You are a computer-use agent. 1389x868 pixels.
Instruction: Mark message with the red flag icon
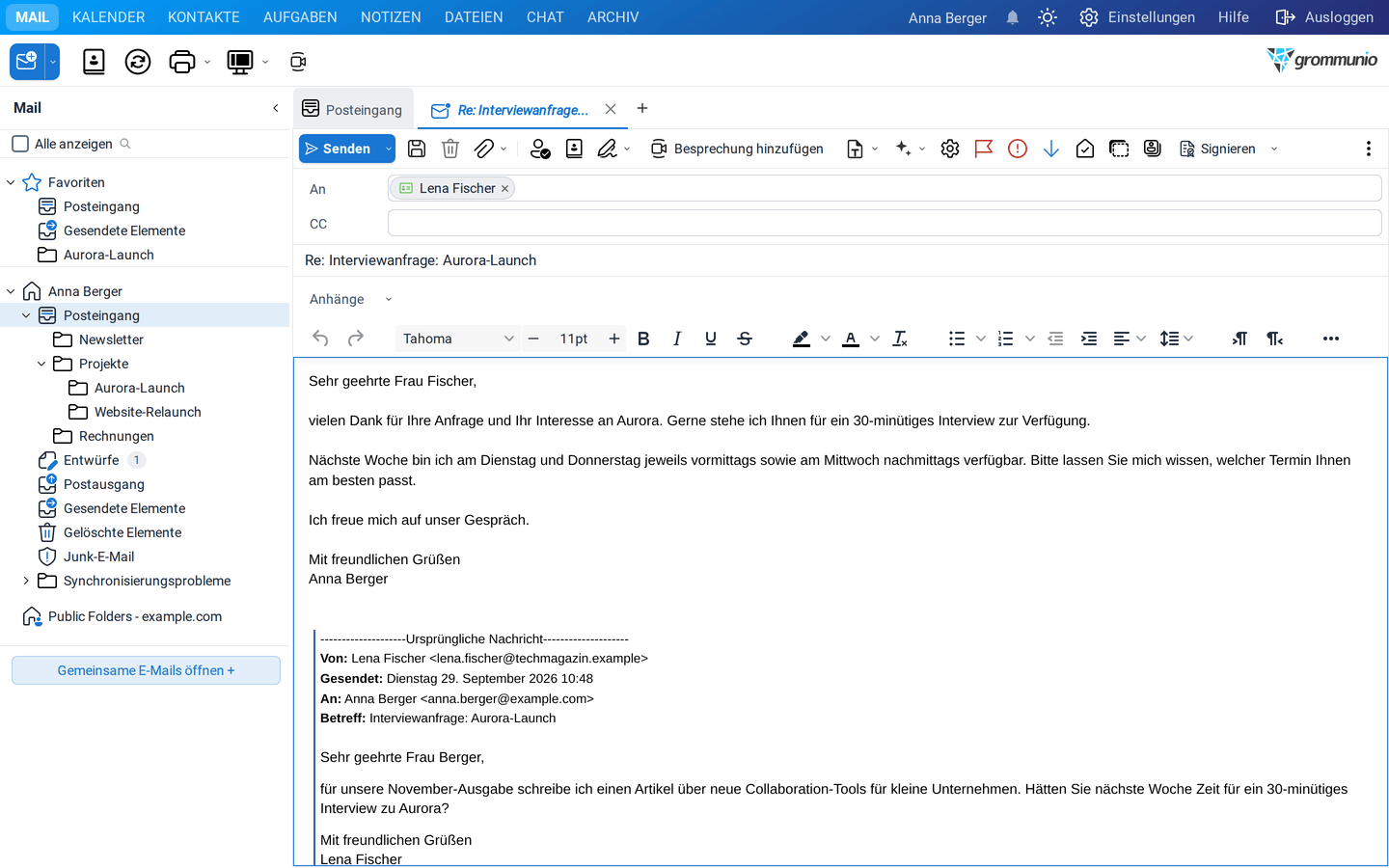[984, 149]
